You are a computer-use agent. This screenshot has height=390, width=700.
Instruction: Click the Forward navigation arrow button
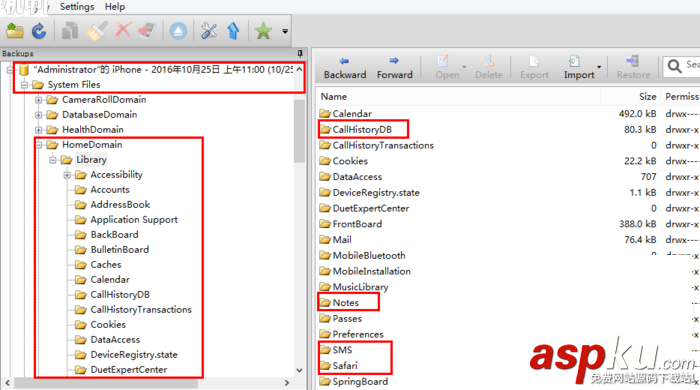click(394, 67)
